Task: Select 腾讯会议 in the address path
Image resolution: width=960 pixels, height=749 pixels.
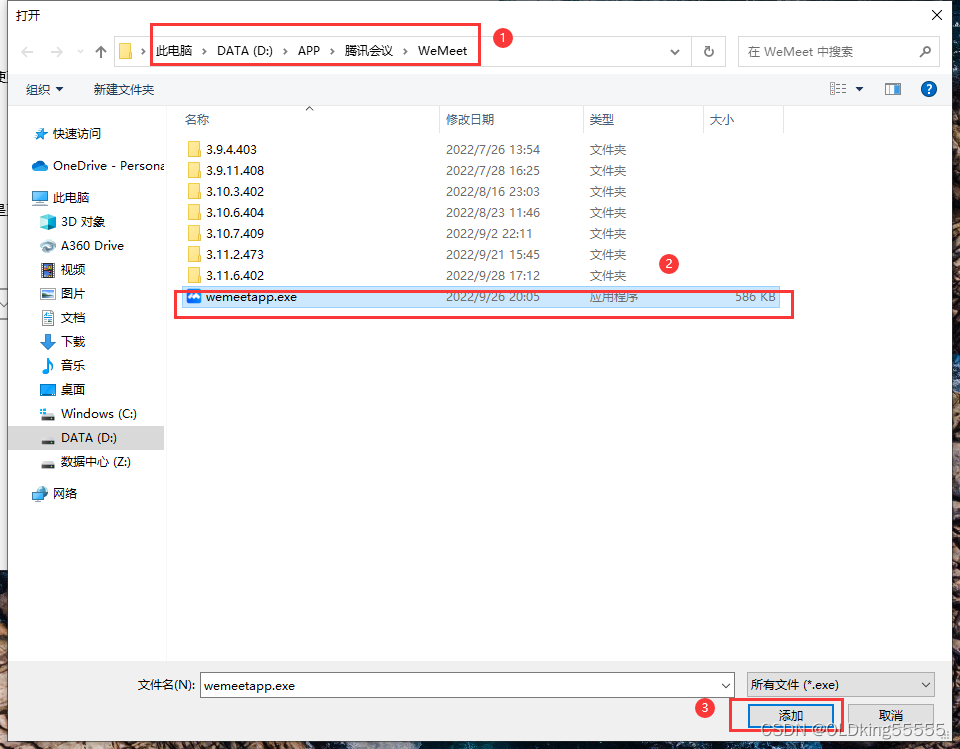Action: click(x=369, y=51)
